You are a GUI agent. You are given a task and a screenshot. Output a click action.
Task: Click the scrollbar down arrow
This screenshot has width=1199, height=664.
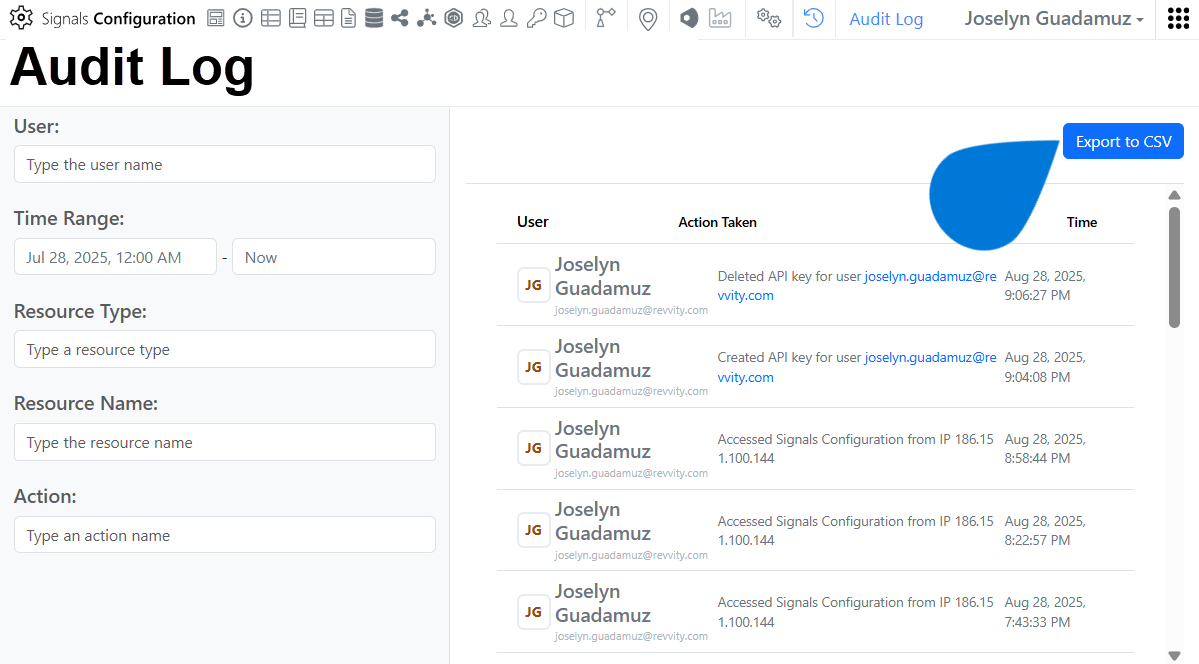(x=1174, y=656)
